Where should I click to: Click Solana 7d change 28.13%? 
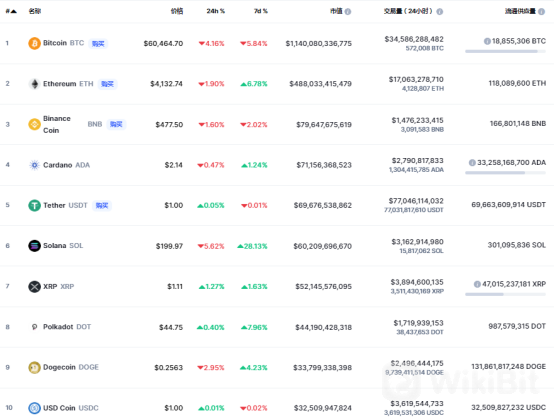[x=252, y=246]
